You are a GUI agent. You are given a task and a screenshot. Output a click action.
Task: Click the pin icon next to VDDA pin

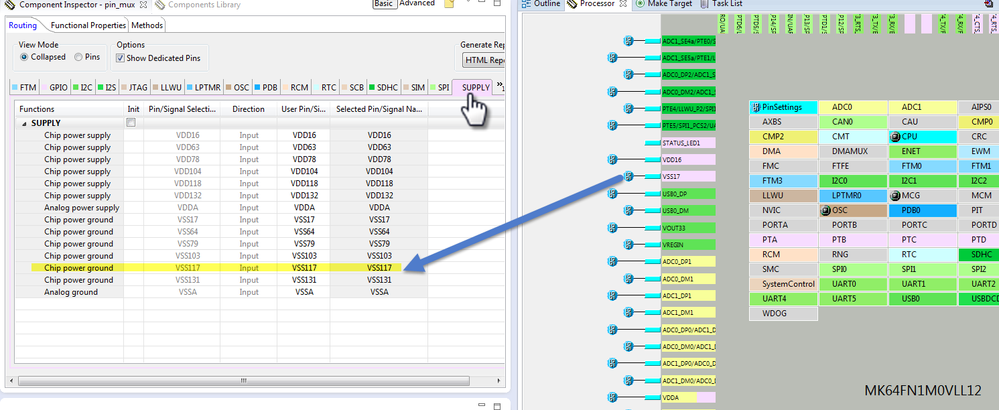tap(612, 397)
